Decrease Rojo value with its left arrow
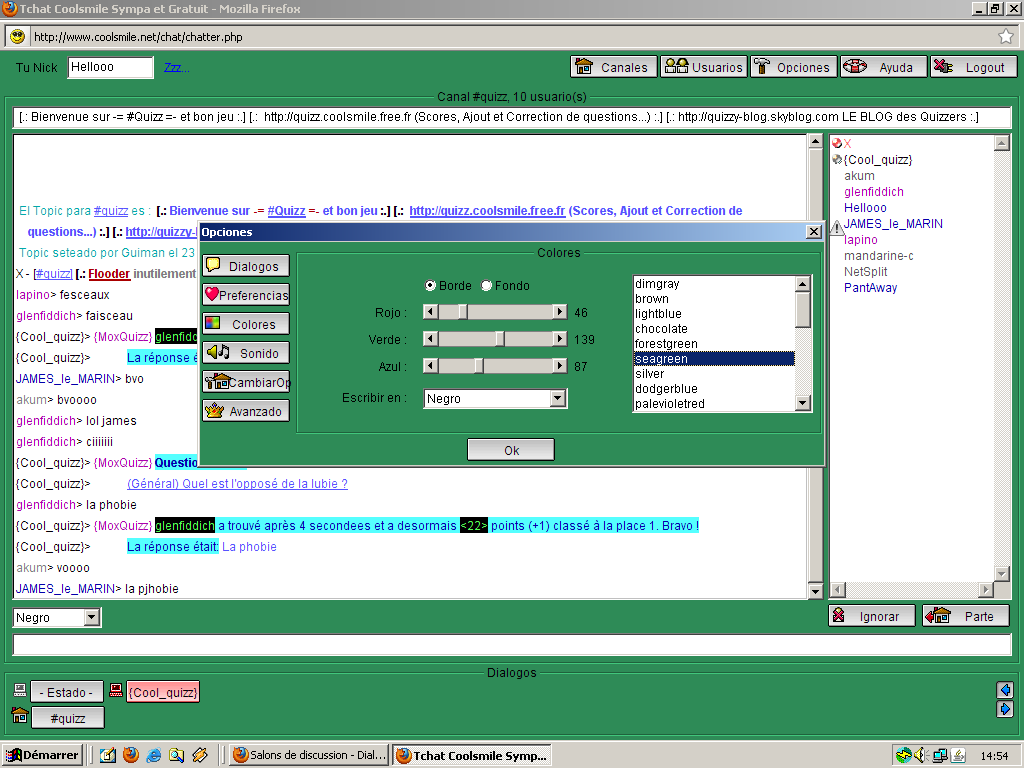Viewport: 1024px width, 768px height. pyautogui.click(x=430, y=312)
